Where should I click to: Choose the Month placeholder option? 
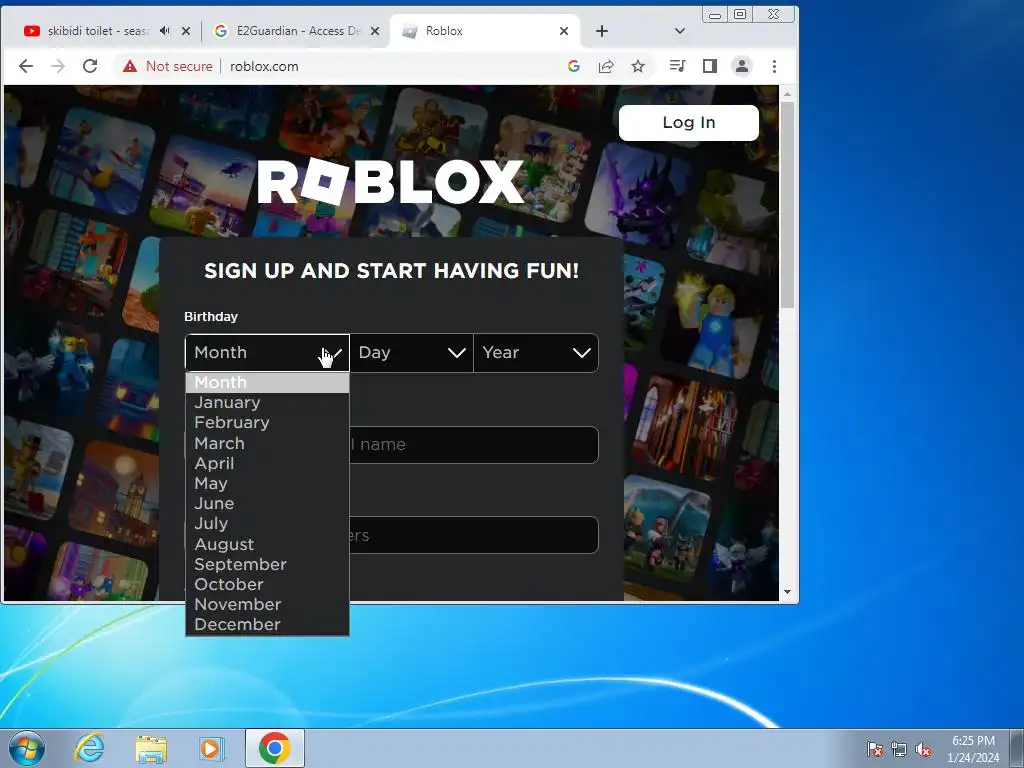point(267,383)
